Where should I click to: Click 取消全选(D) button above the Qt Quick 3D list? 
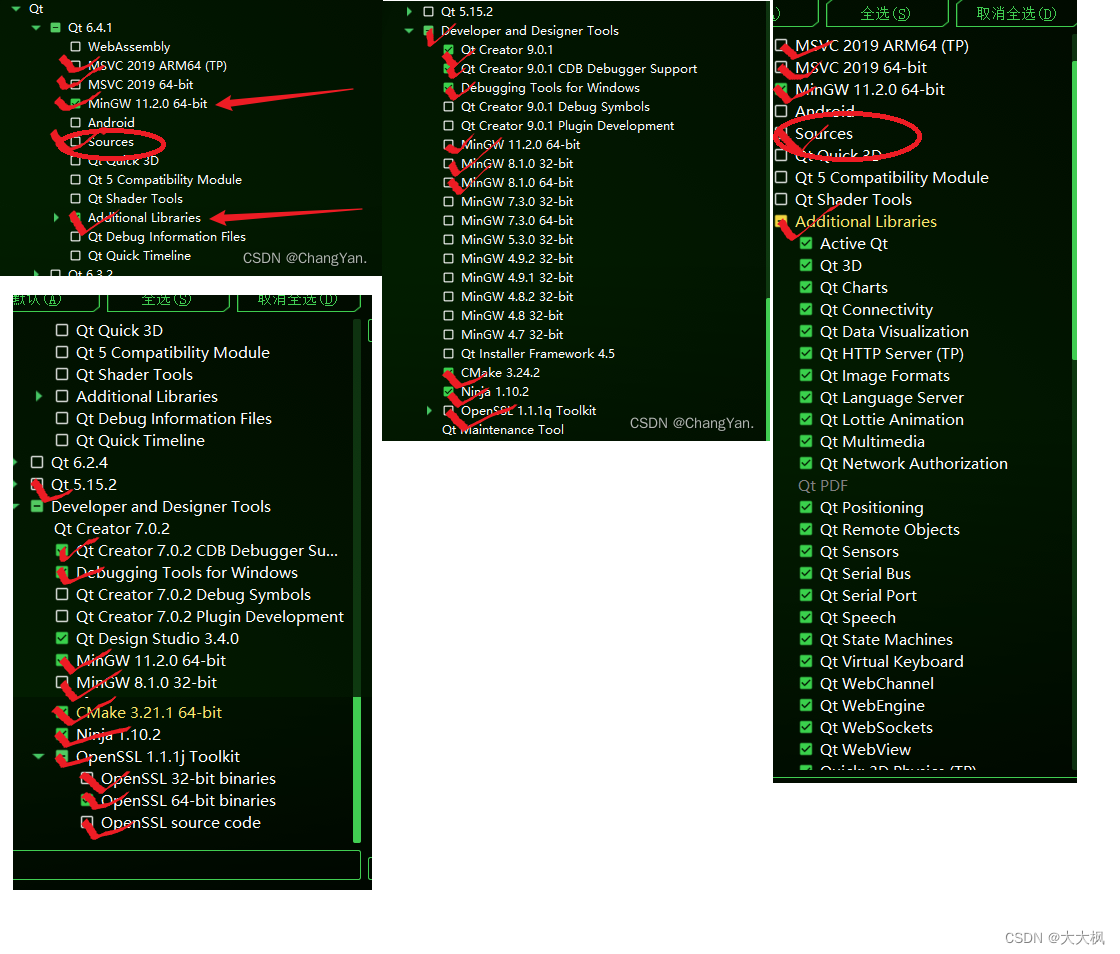[x=298, y=302]
